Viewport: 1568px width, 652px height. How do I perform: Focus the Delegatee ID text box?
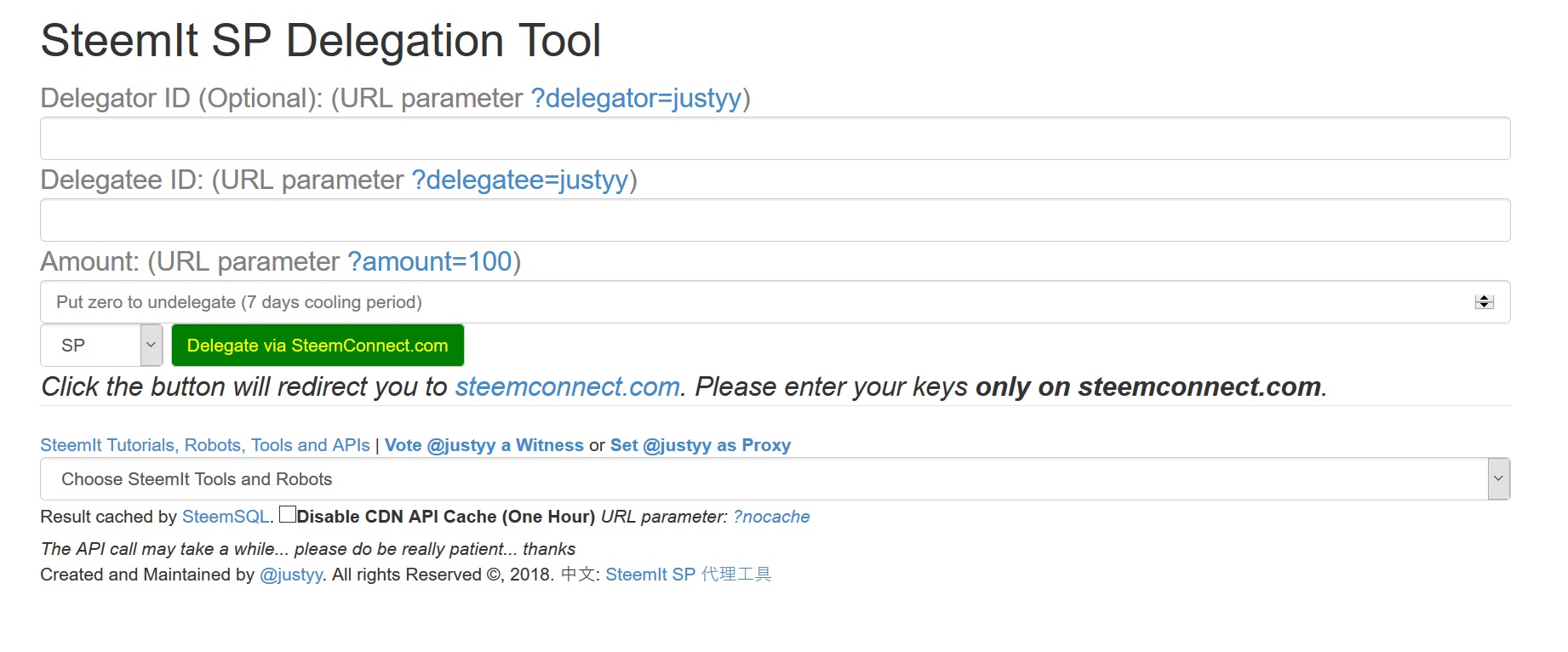click(x=775, y=220)
